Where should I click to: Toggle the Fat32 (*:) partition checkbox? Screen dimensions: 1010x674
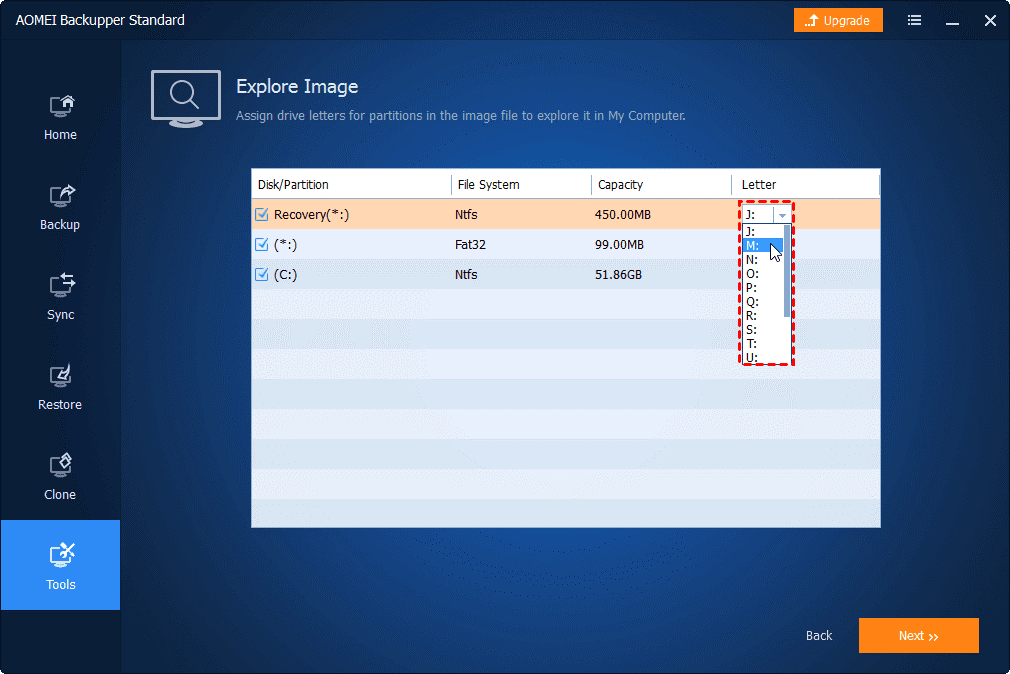coord(262,245)
